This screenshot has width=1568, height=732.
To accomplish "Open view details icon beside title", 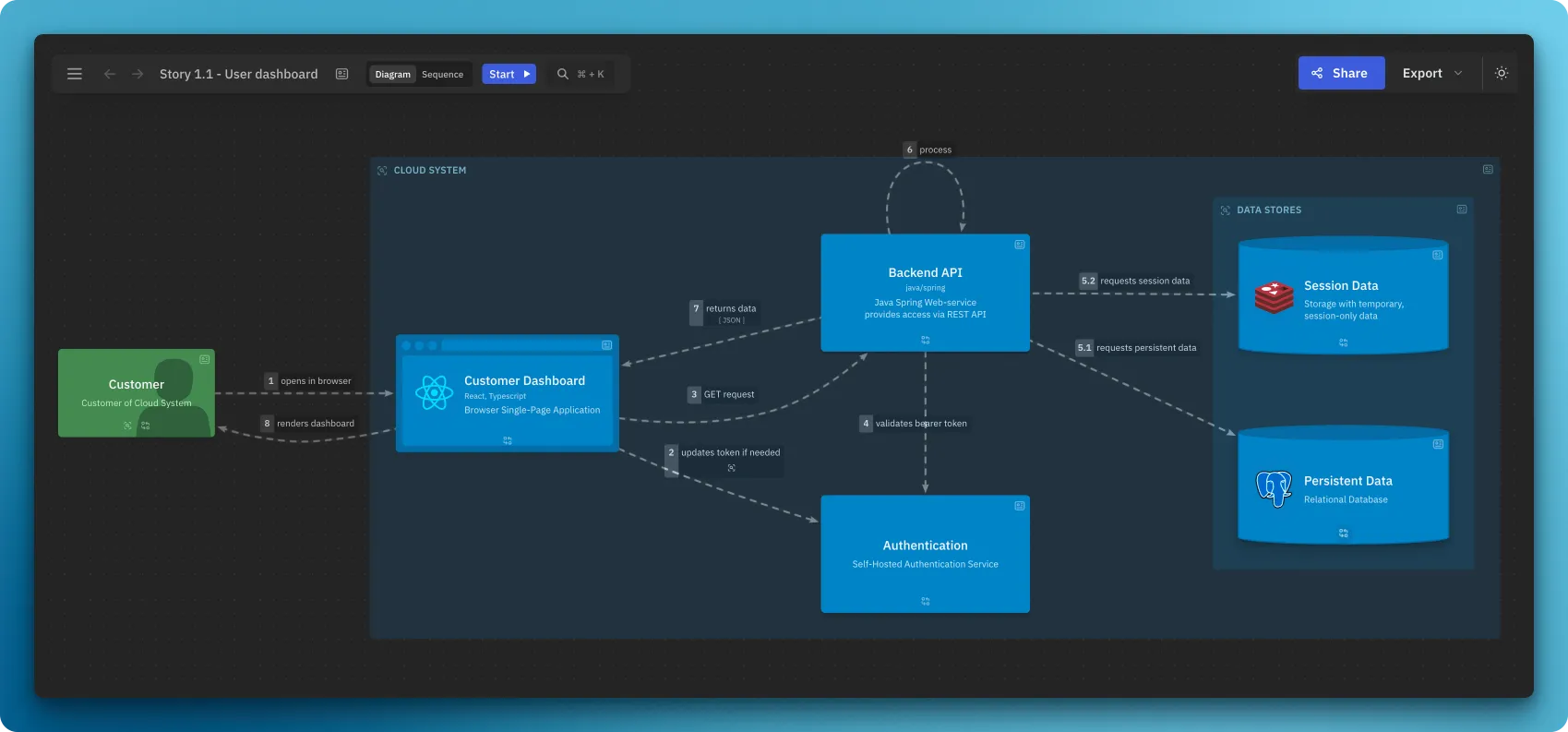I will (342, 74).
